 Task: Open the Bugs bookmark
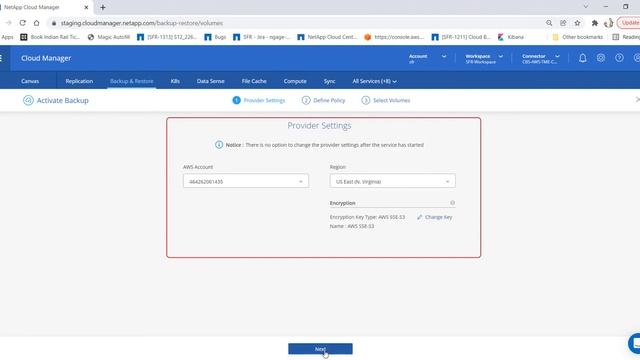coord(215,37)
